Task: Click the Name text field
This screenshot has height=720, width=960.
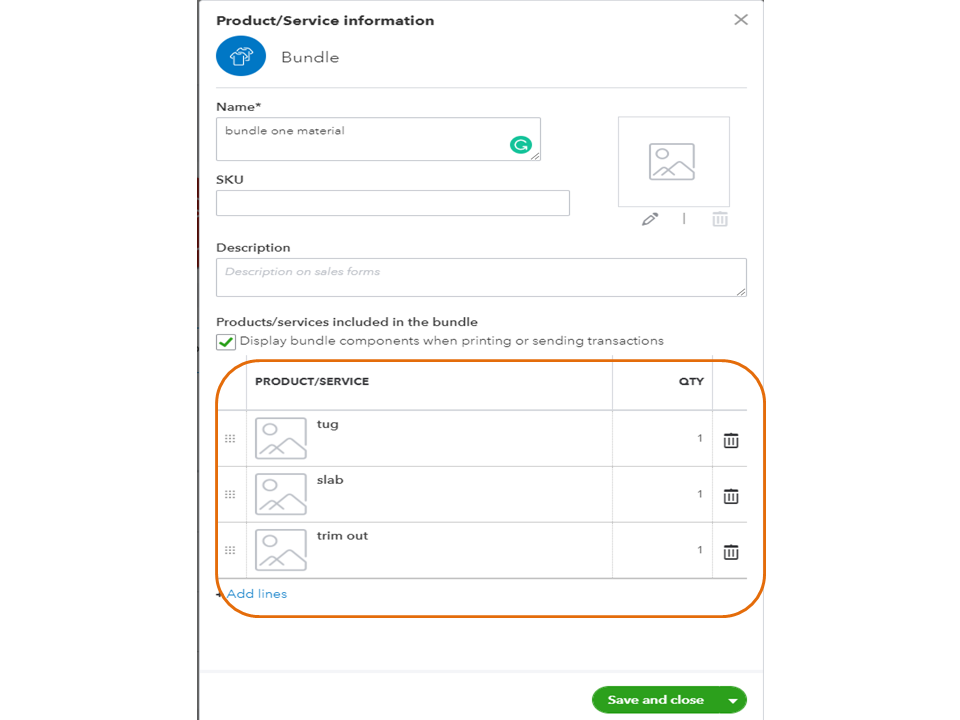Action: point(365,138)
